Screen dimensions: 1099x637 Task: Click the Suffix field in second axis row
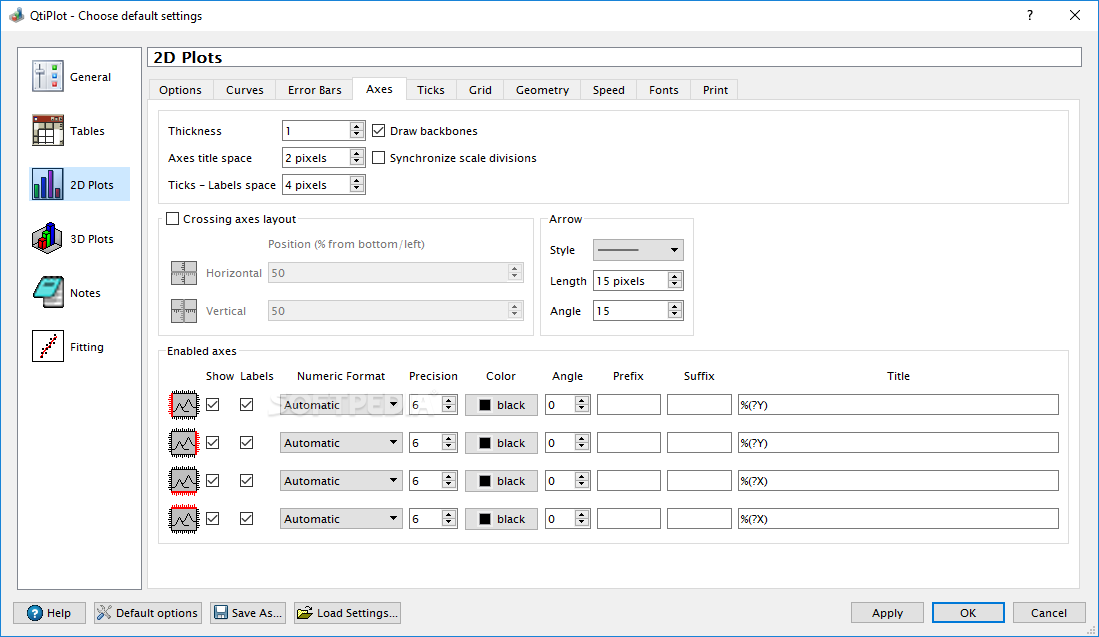pyautogui.click(x=699, y=442)
